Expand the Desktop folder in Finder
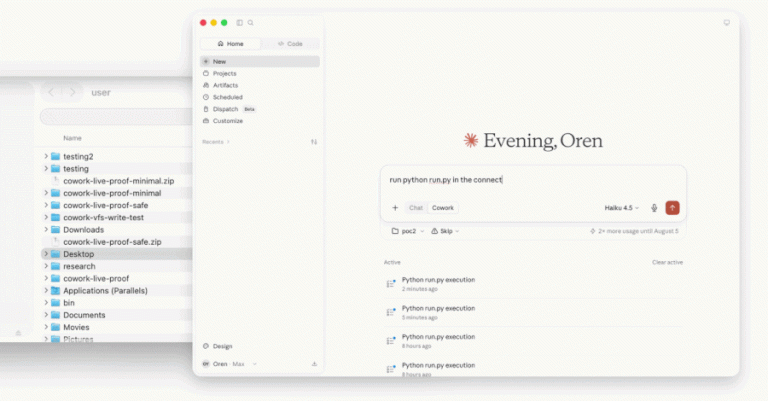The image size is (768, 401). pyautogui.click(x=46, y=254)
